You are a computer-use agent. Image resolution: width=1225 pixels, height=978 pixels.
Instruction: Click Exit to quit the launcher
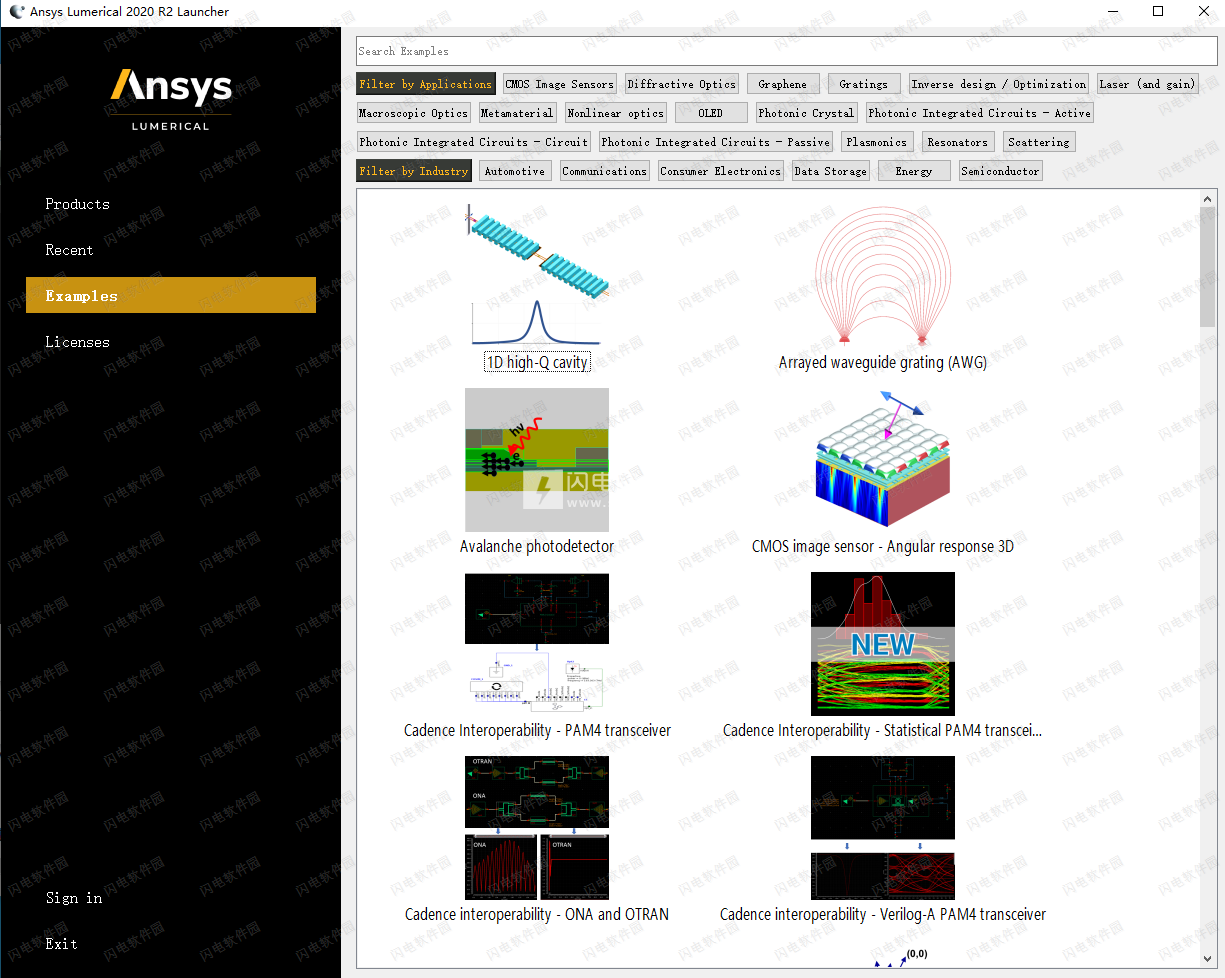[61, 944]
